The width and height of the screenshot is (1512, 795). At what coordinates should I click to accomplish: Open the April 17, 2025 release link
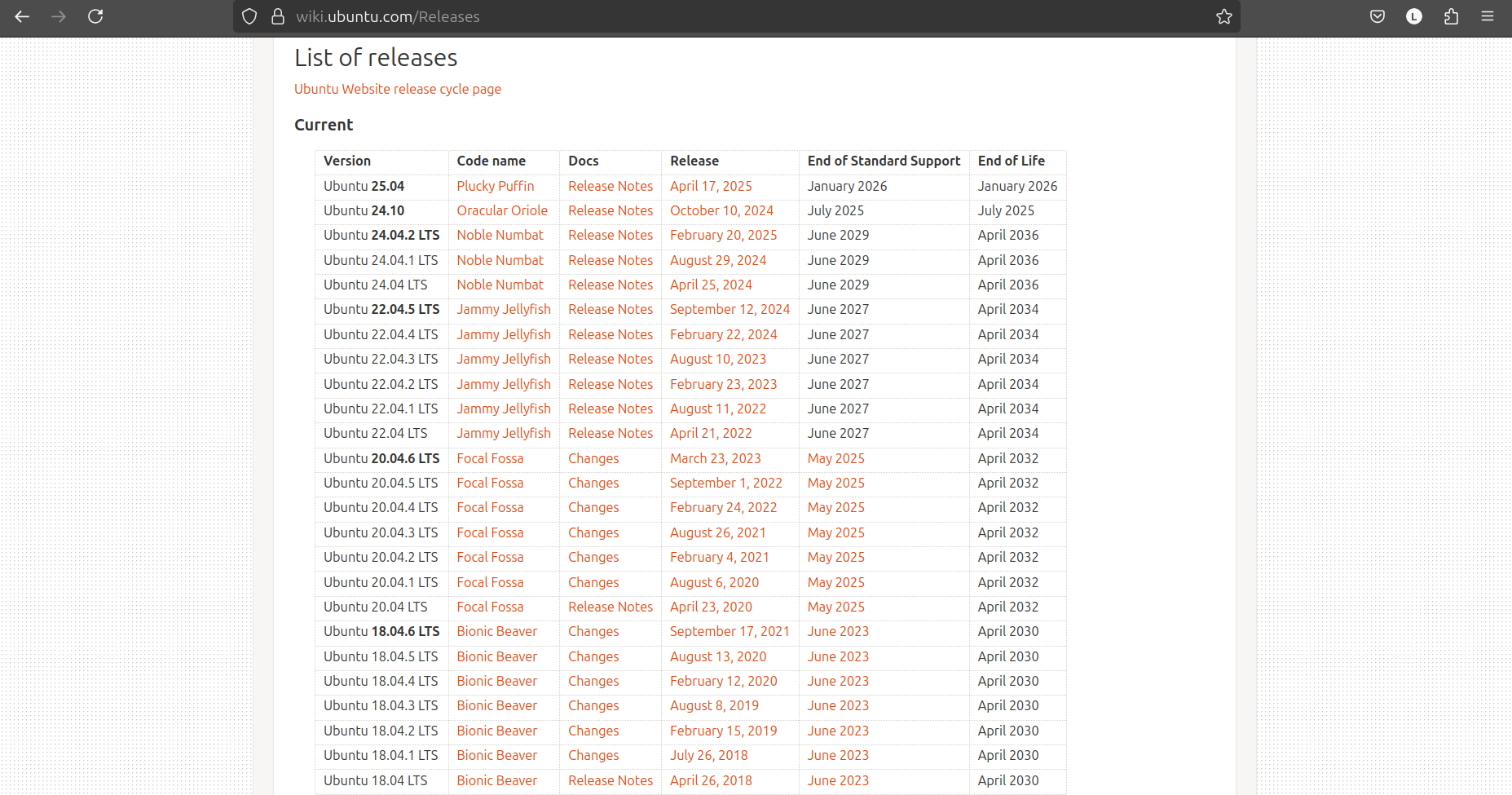[711, 186]
